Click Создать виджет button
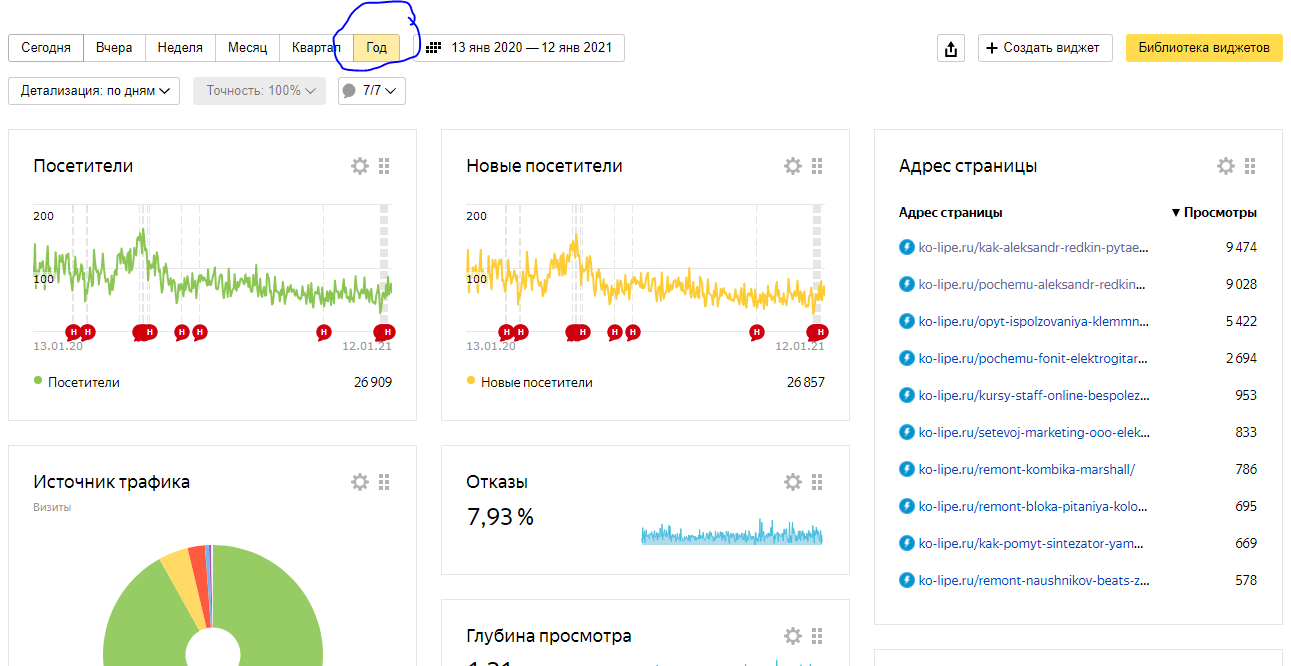Image resolution: width=1291 pixels, height=666 pixels. click(x=1045, y=48)
